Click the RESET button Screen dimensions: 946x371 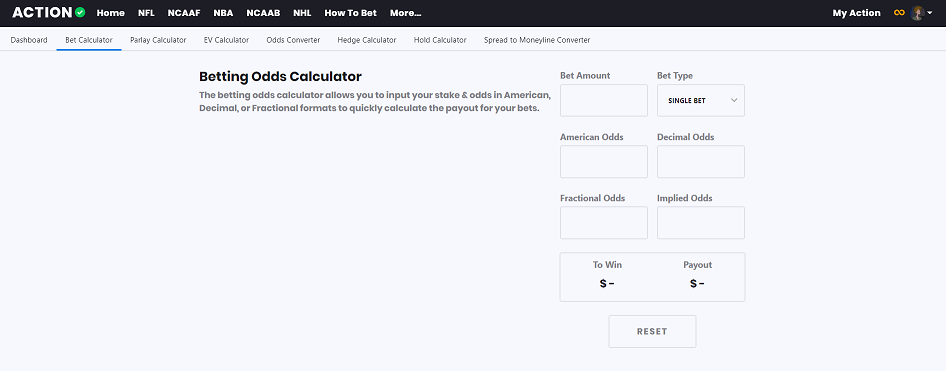pos(652,331)
